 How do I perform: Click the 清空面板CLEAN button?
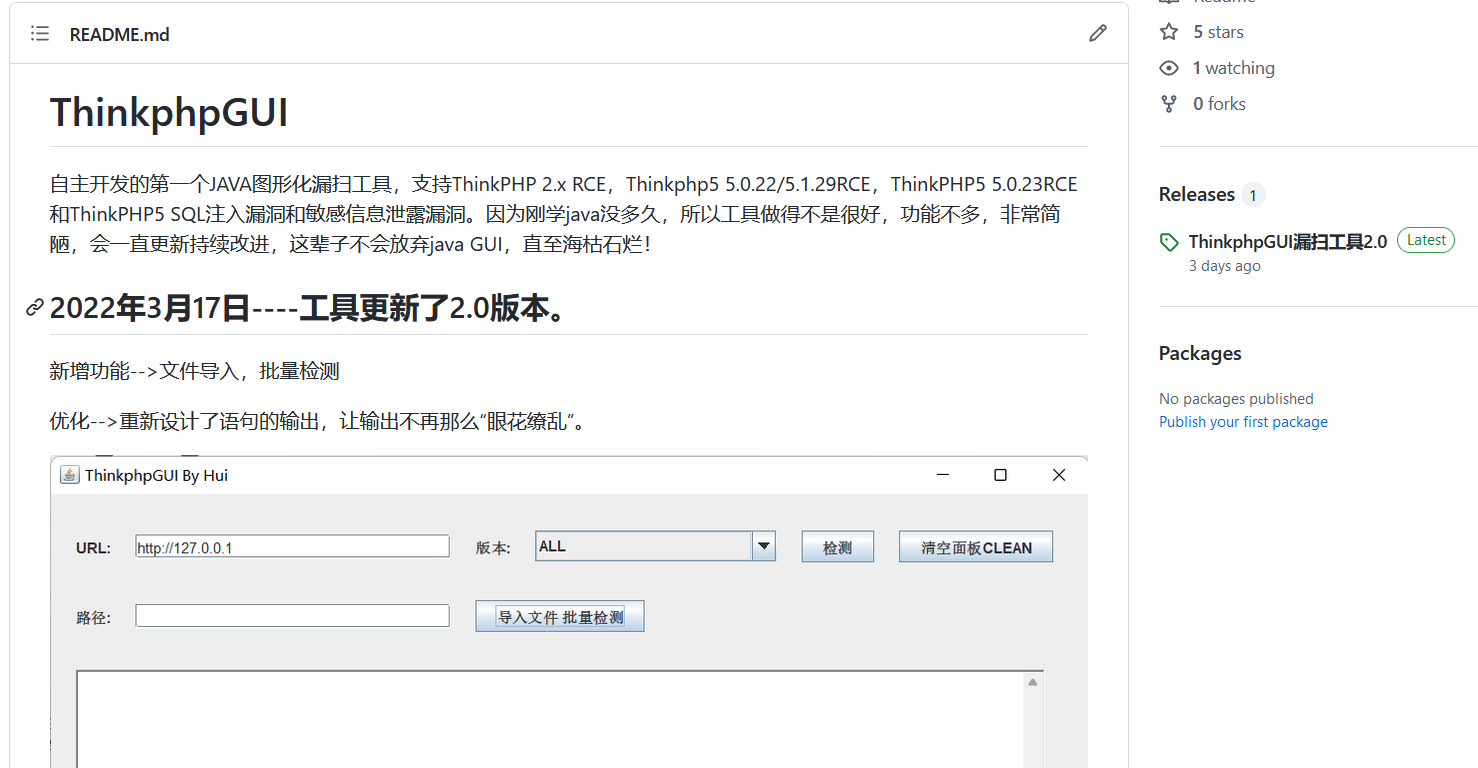(976, 547)
